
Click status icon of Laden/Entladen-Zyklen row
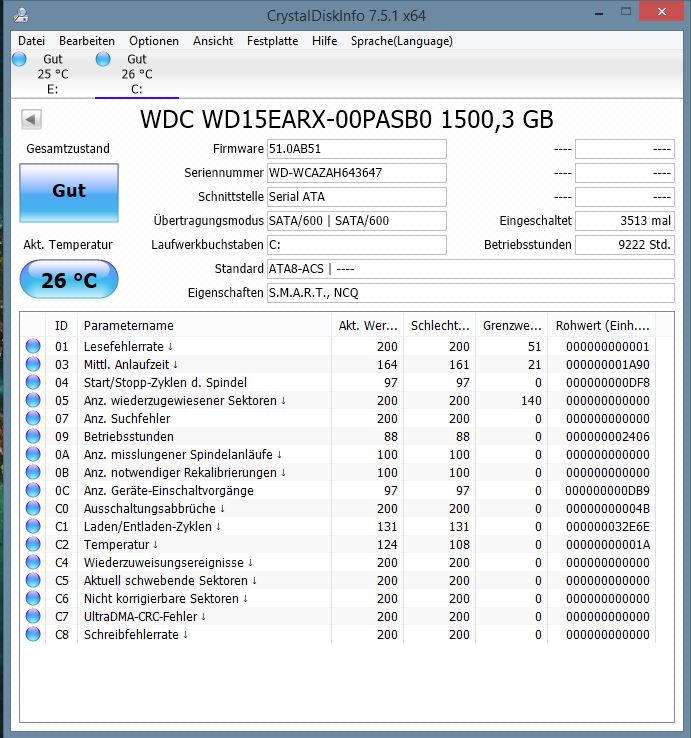(33, 526)
